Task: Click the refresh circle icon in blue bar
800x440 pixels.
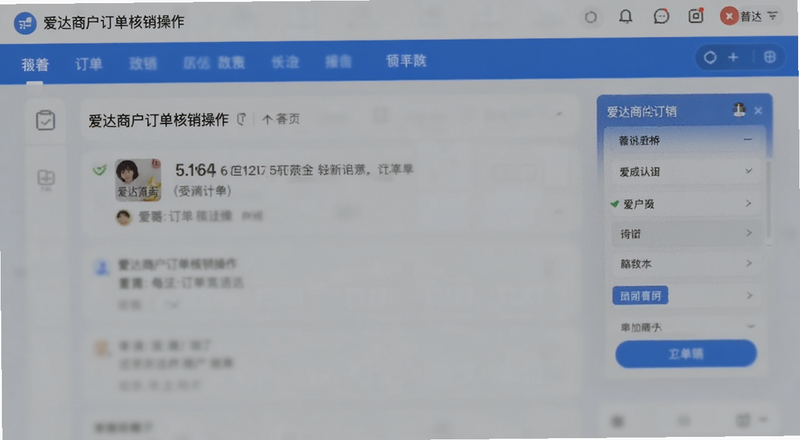Action: click(710, 58)
